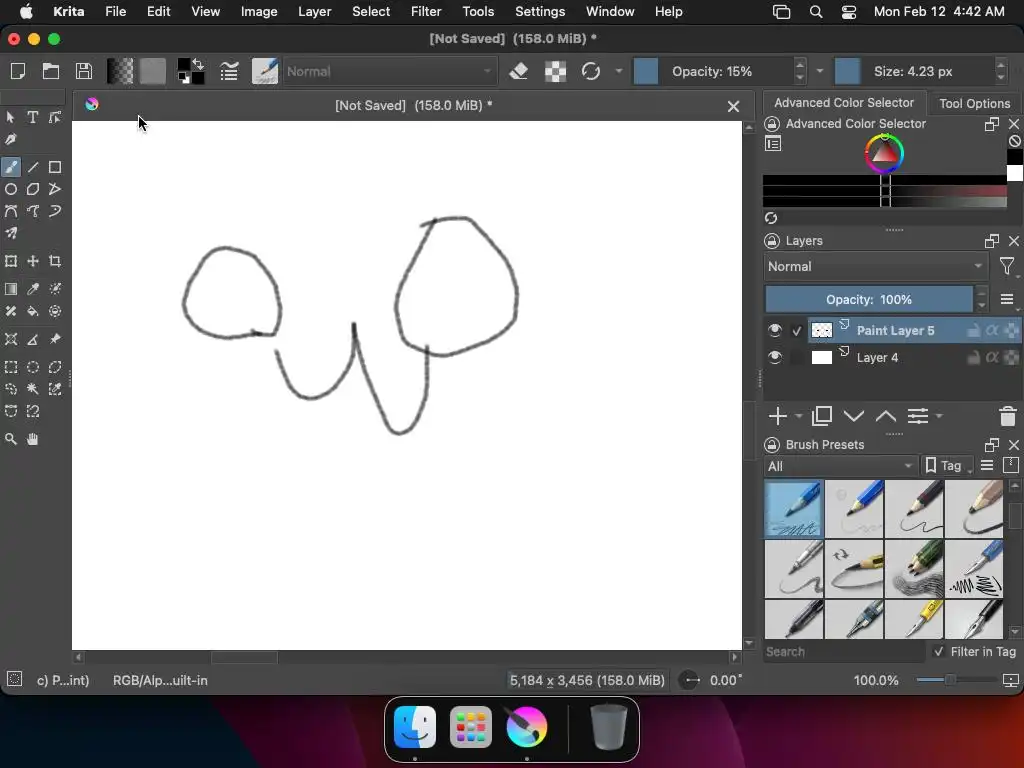Open the Filter menu
Screen dimensions: 1024x768
[426, 12]
